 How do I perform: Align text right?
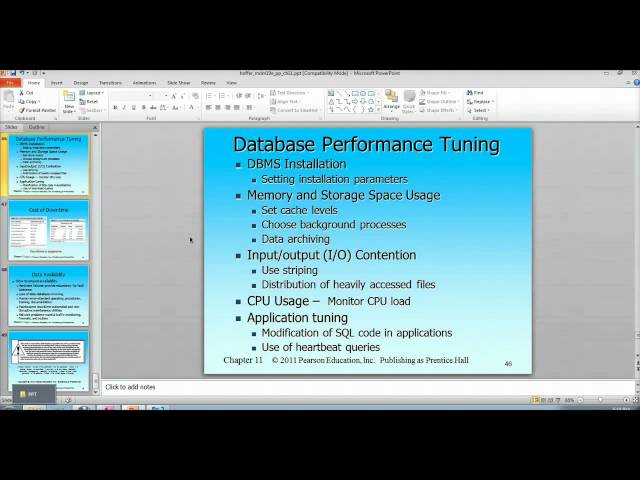227,108
